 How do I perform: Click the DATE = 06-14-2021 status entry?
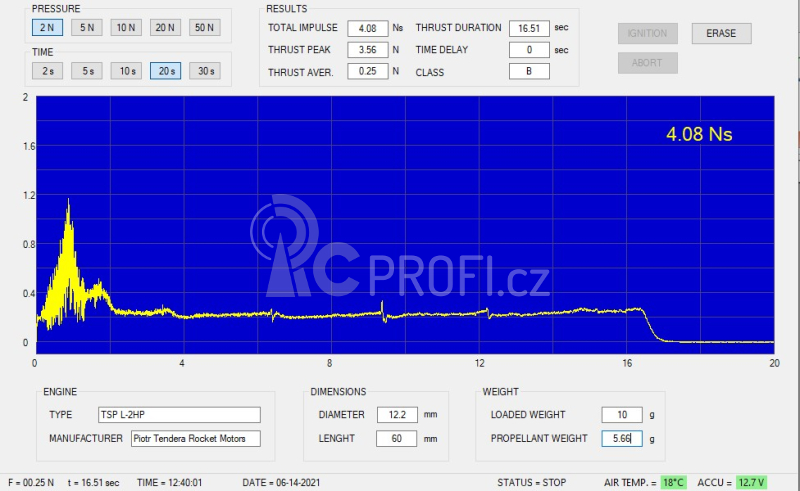pyautogui.click(x=281, y=482)
